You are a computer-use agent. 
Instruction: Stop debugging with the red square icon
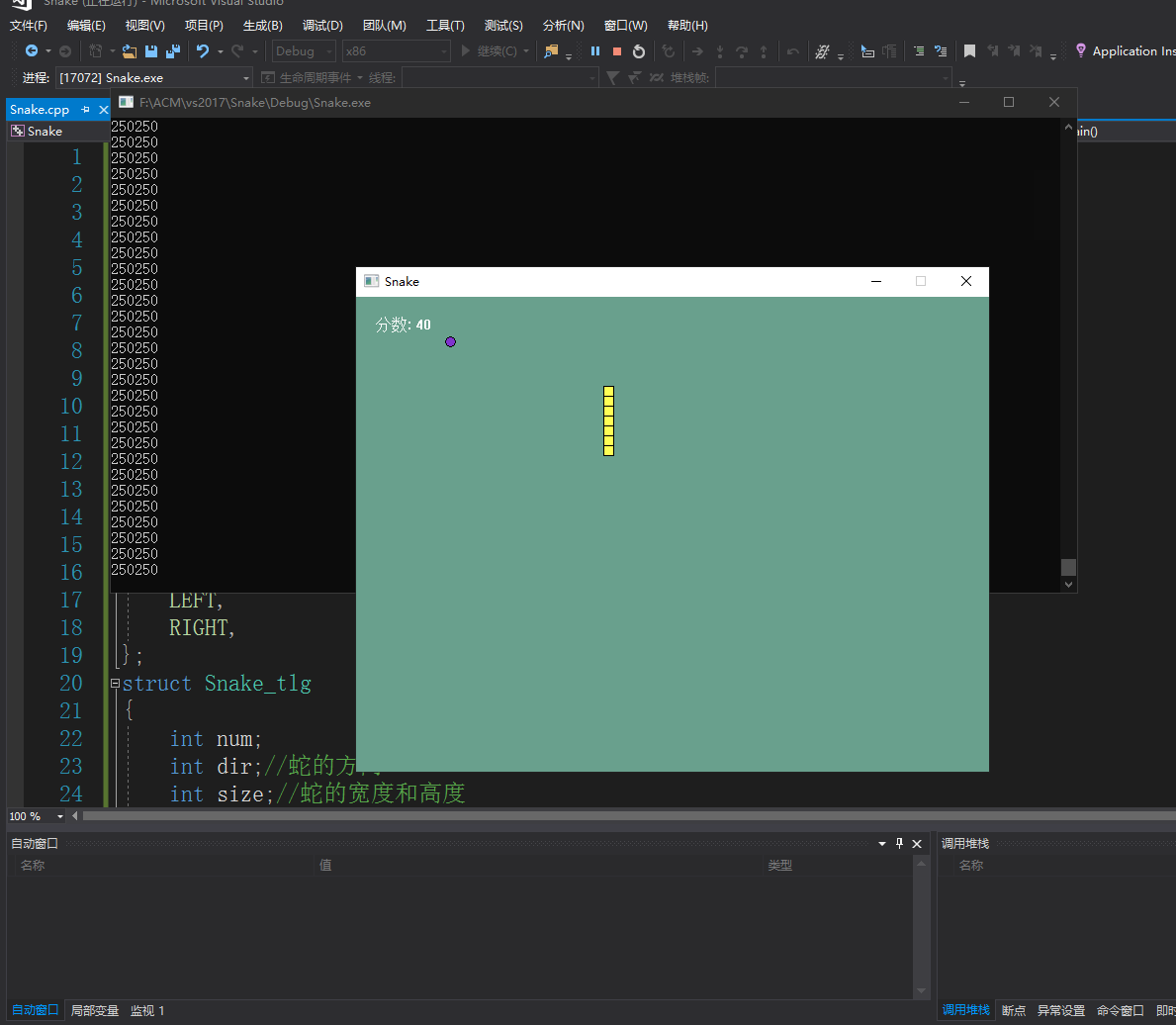pyautogui.click(x=617, y=51)
